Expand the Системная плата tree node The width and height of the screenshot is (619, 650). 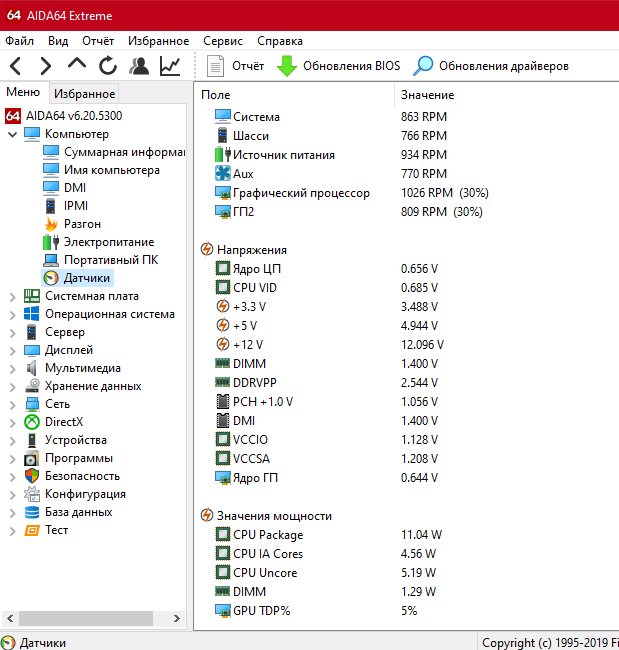12,296
